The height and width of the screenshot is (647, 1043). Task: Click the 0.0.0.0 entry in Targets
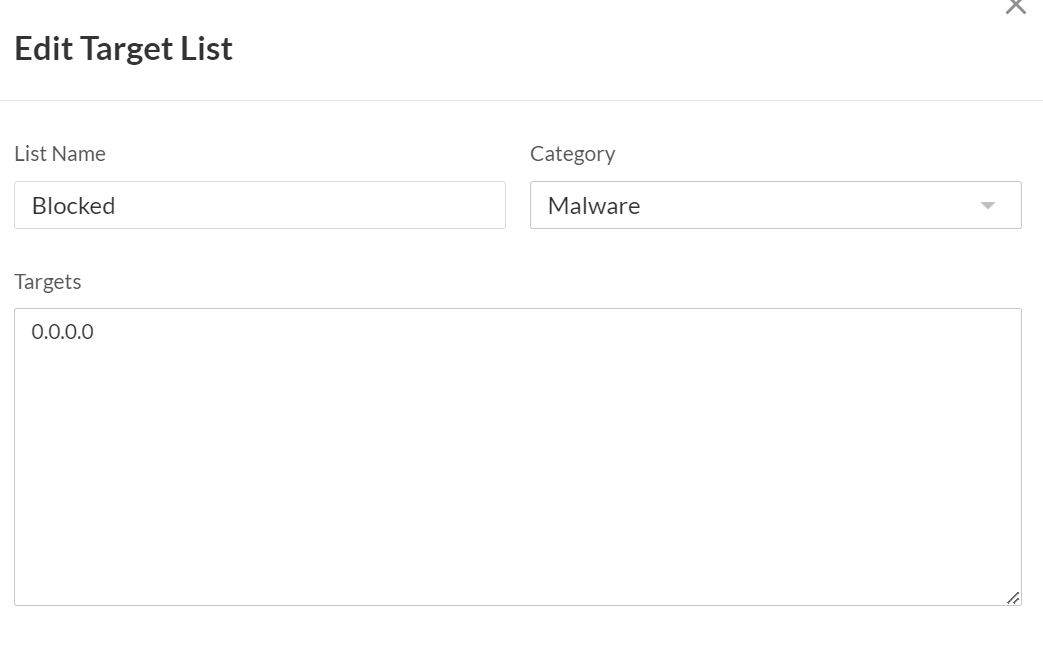click(62, 332)
